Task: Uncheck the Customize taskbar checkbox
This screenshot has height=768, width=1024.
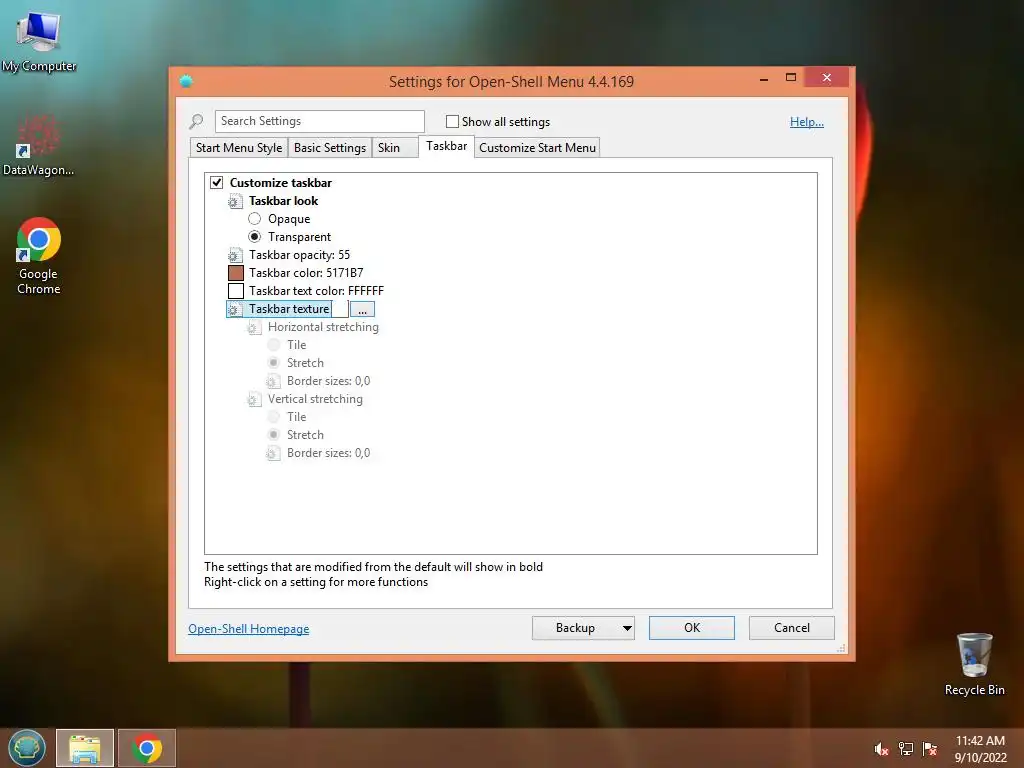Action: [217, 182]
